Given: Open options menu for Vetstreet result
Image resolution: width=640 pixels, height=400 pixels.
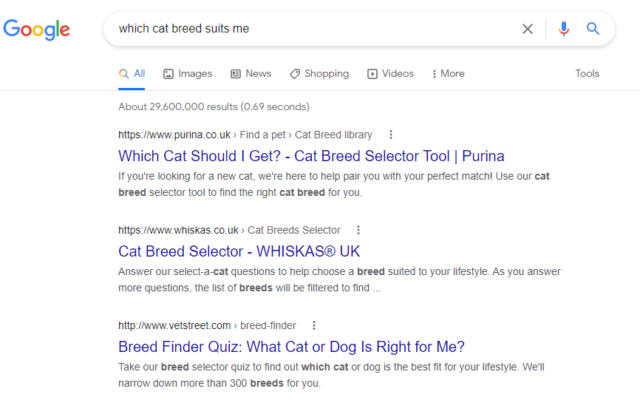Looking at the screenshot, I should point(314,326).
